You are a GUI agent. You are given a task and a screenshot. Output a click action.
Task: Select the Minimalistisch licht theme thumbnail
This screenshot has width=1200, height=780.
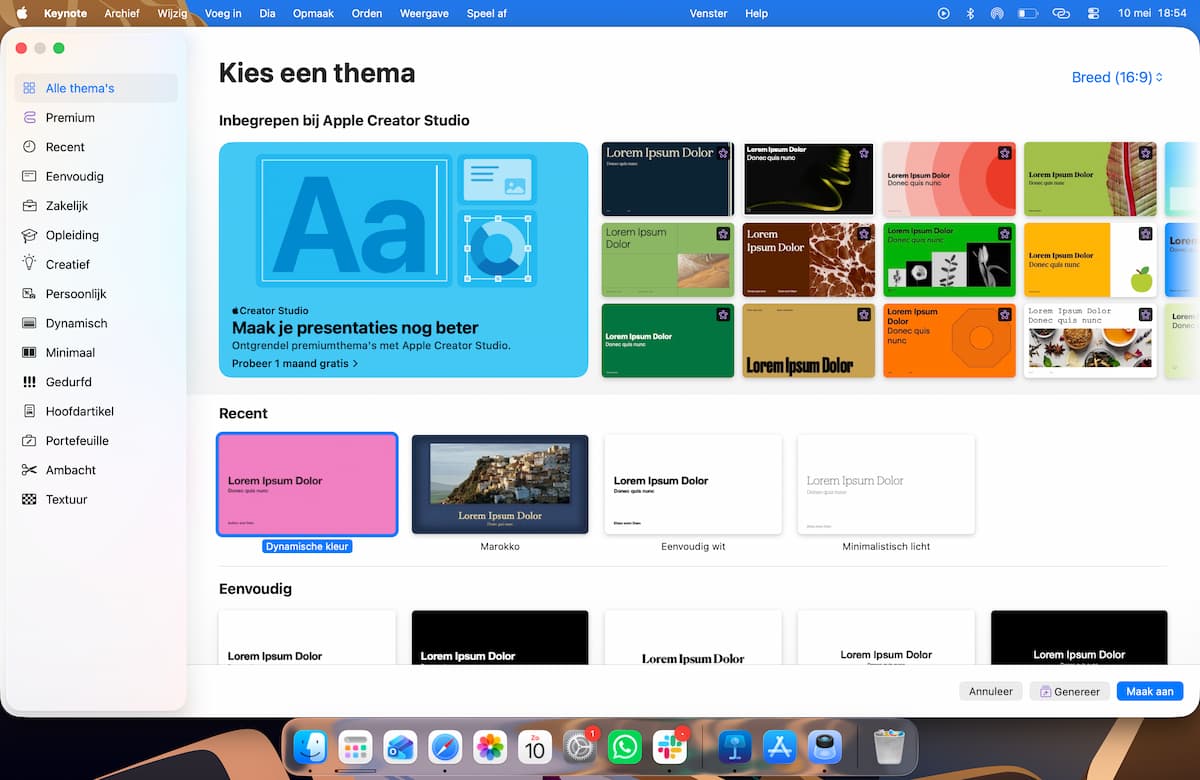(x=886, y=485)
